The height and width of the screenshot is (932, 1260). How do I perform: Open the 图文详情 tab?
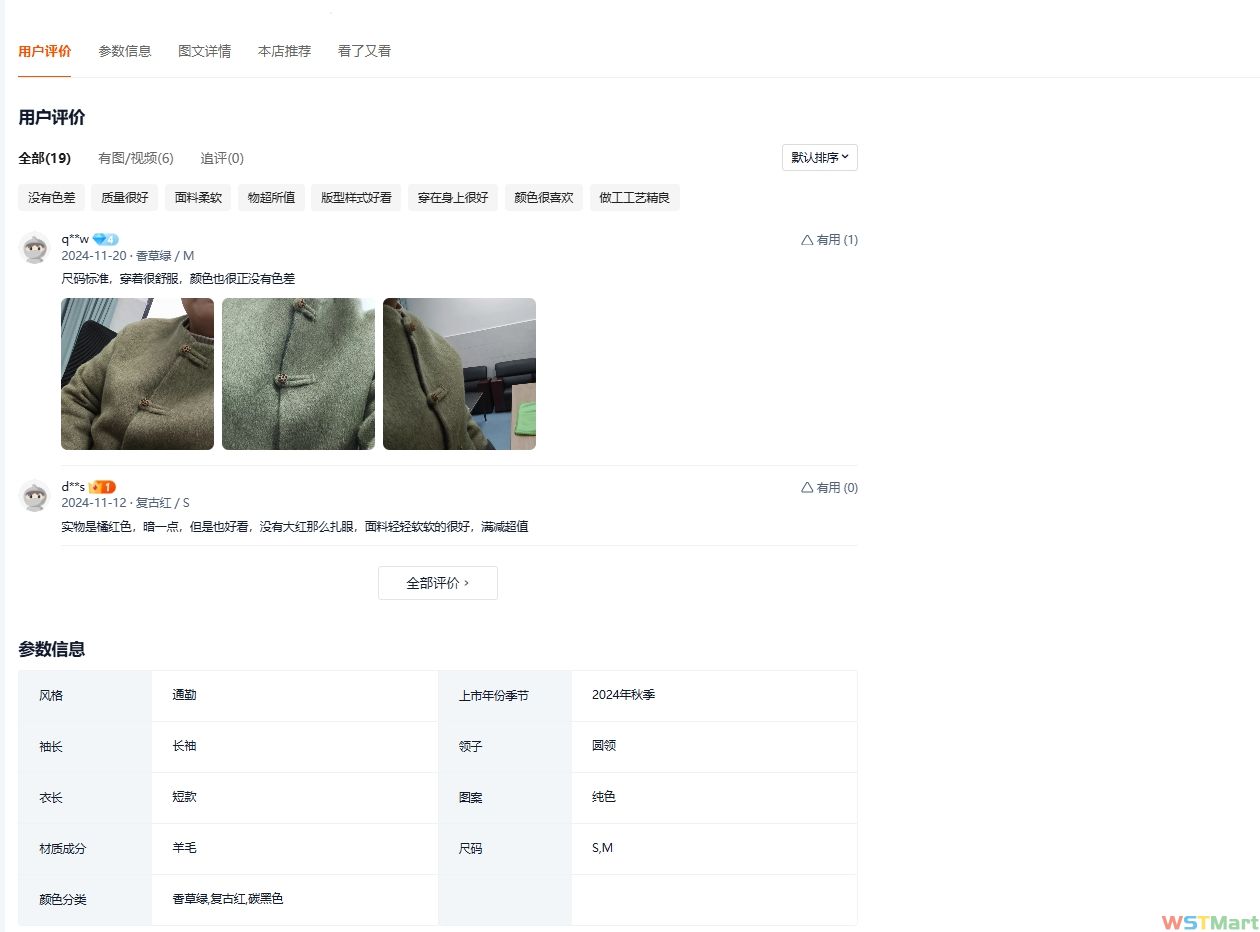(204, 51)
